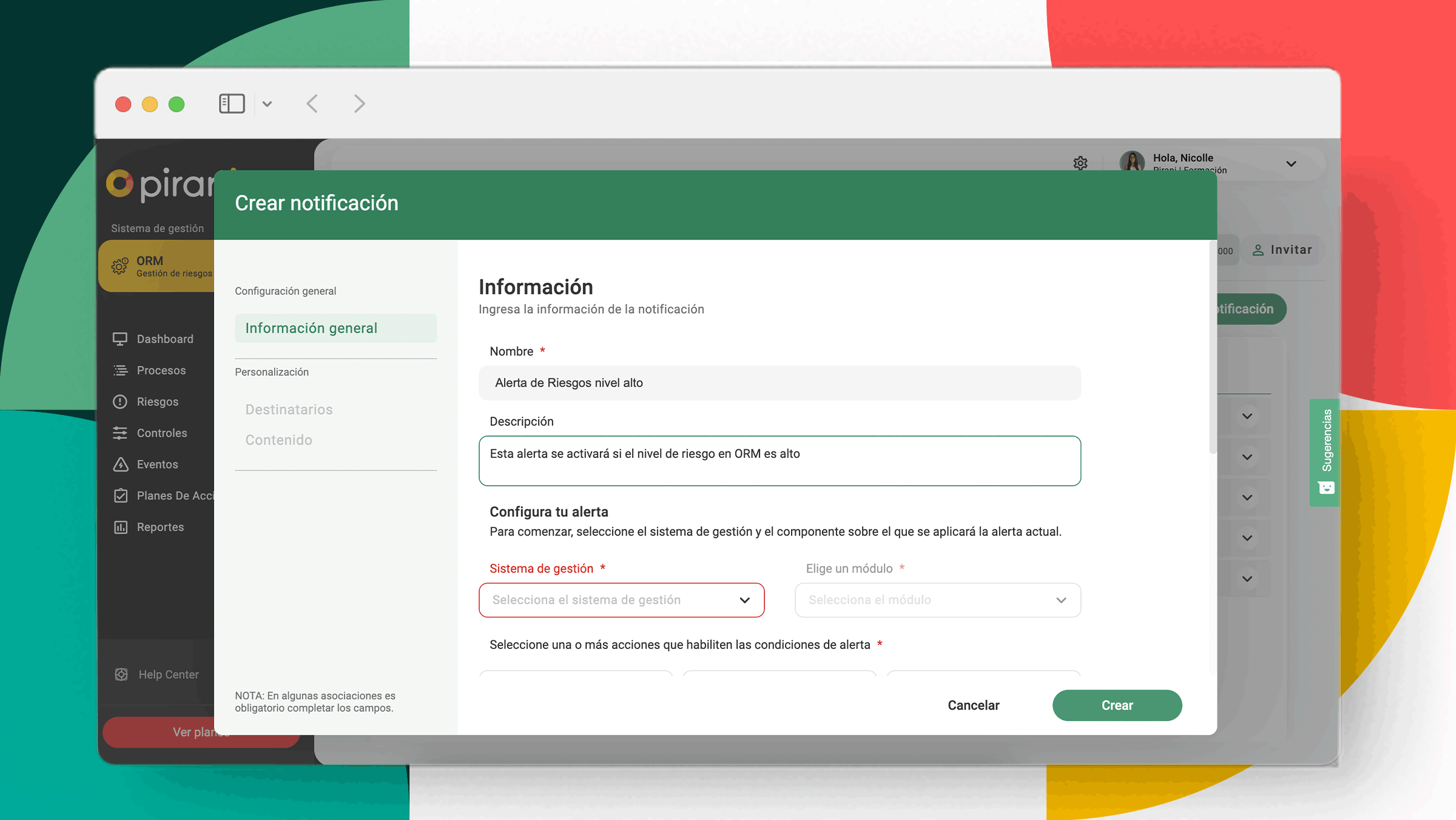Click the Eventos triangle icon
The height and width of the screenshot is (820, 1456).
pyautogui.click(x=120, y=465)
